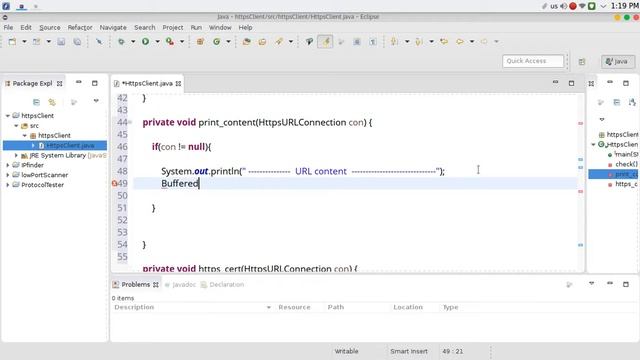The image size is (640, 360).
Task: Switch to the Javadoc tab
Action: click(x=180, y=284)
